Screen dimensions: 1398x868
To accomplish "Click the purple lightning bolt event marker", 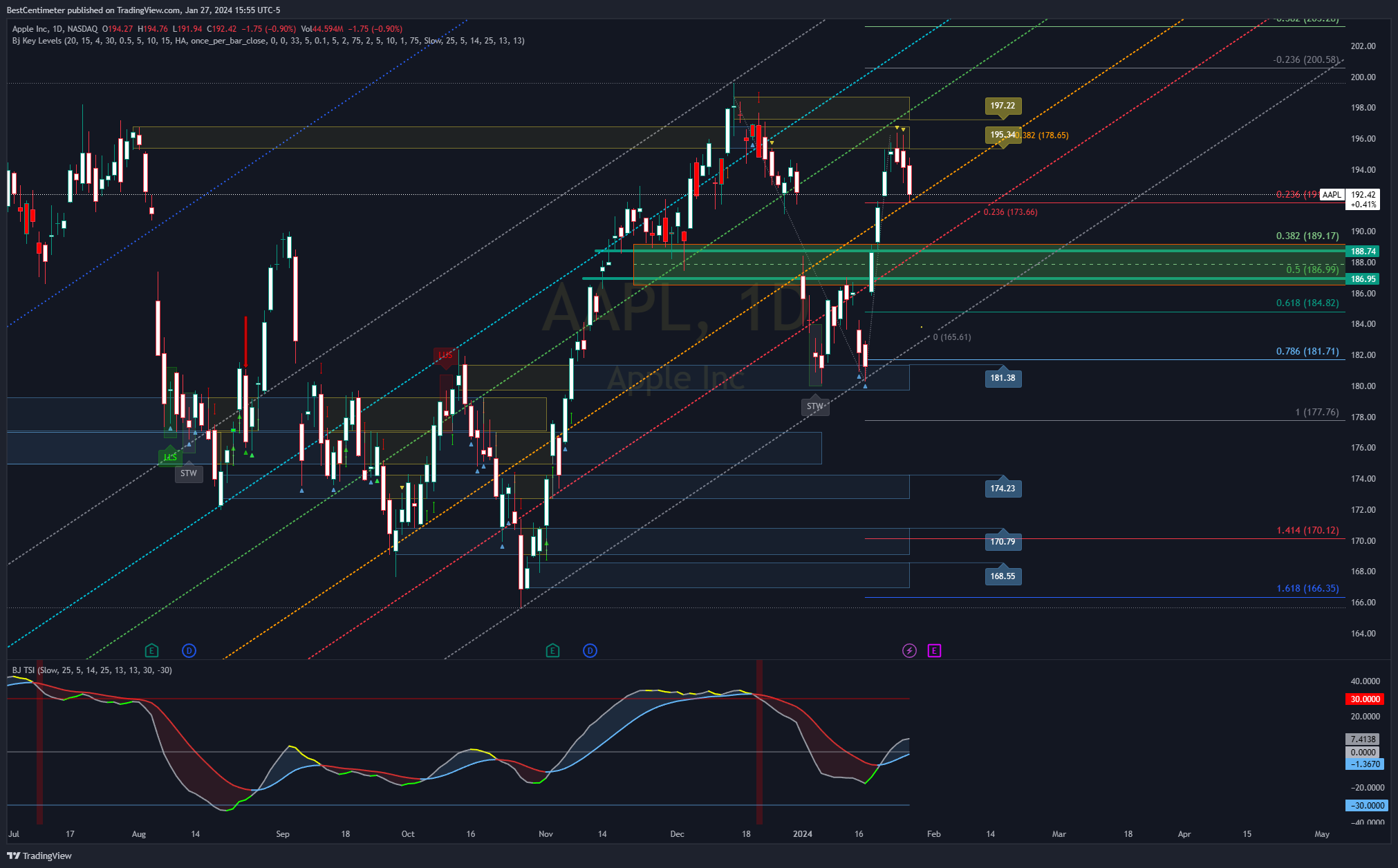I will click(x=909, y=650).
